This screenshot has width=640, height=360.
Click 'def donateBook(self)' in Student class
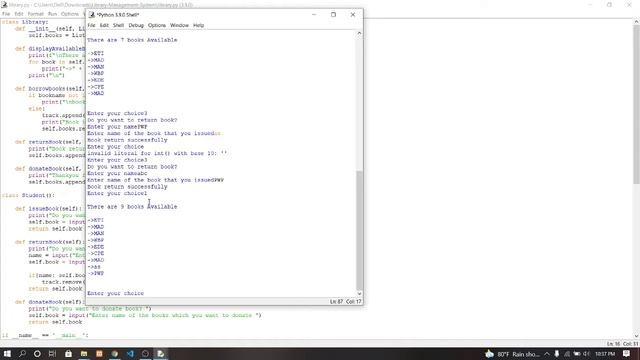[49, 302]
